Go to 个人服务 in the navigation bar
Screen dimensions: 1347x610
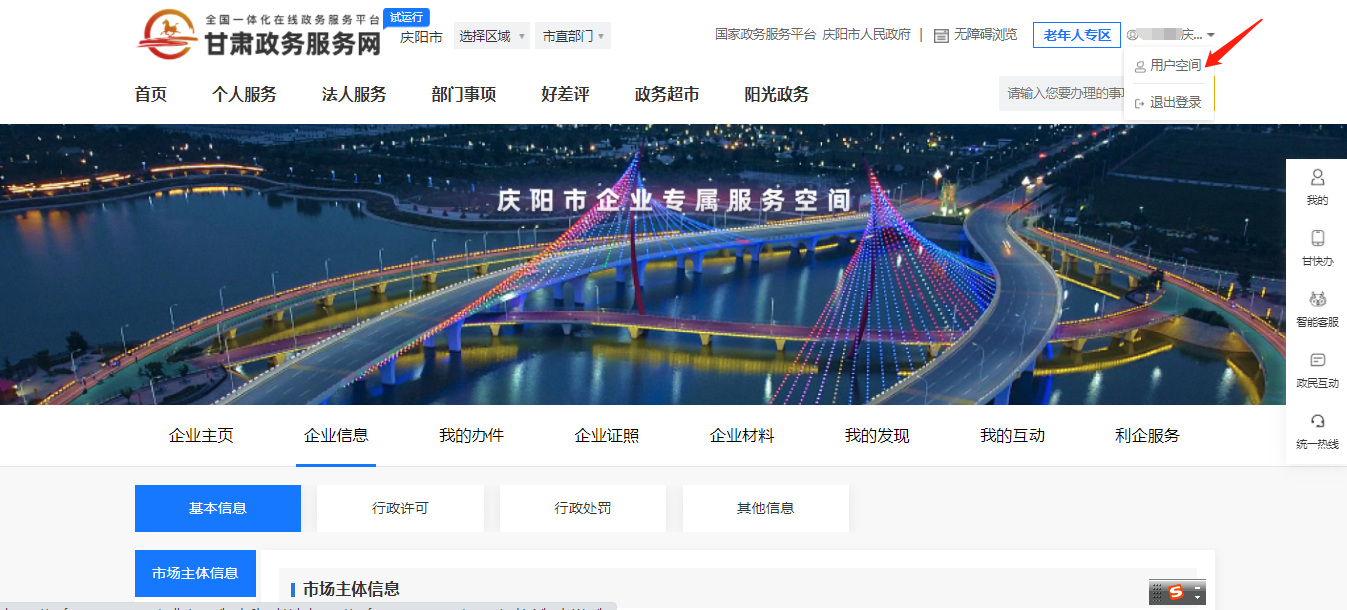pyautogui.click(x=244, y=95)
